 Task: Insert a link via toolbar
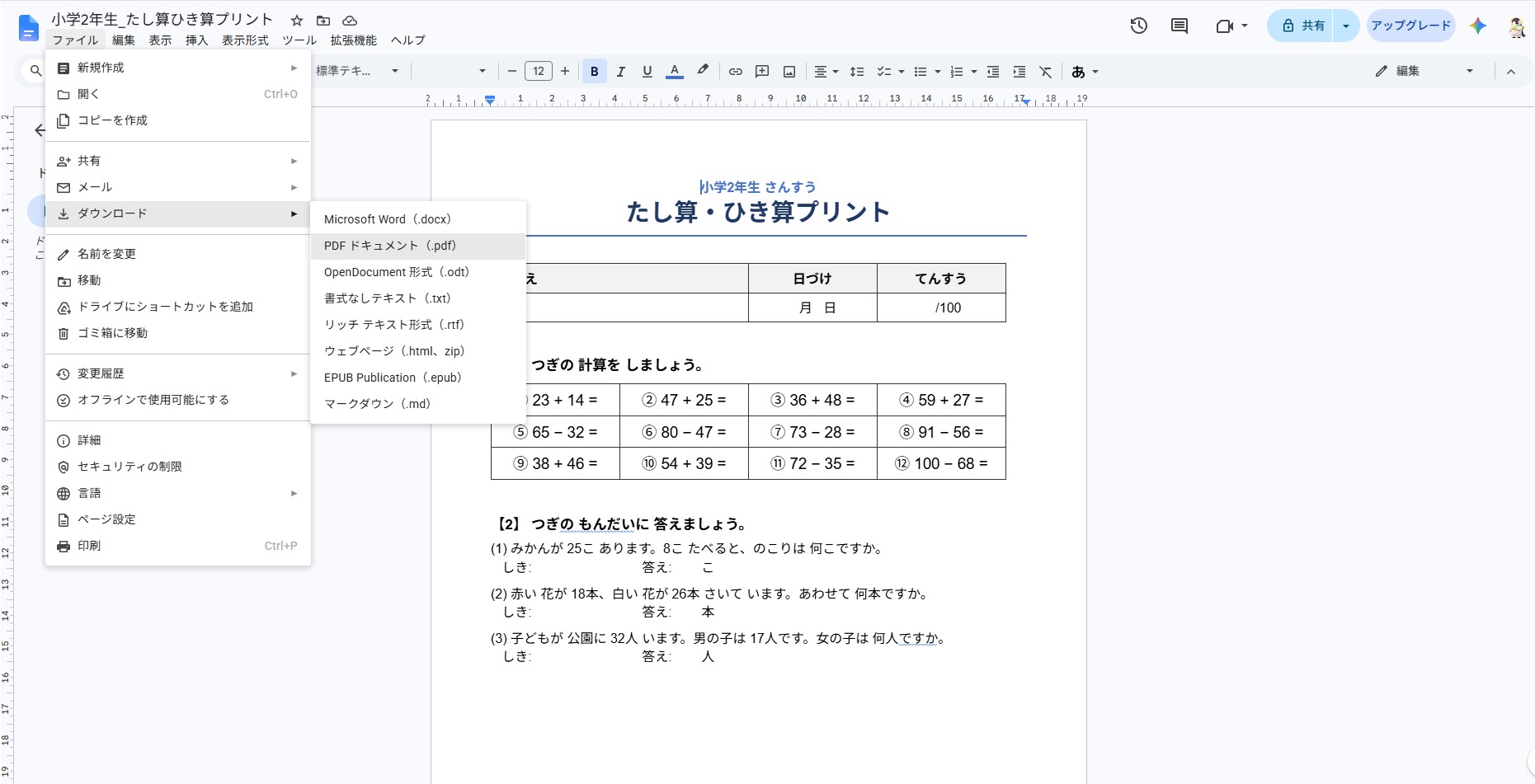coord(735,72)
